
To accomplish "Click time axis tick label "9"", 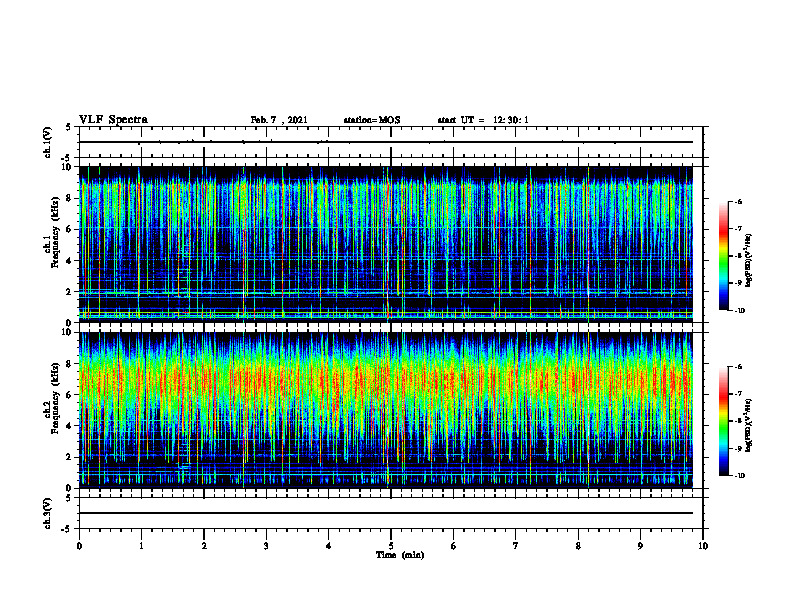I will 640,546.
